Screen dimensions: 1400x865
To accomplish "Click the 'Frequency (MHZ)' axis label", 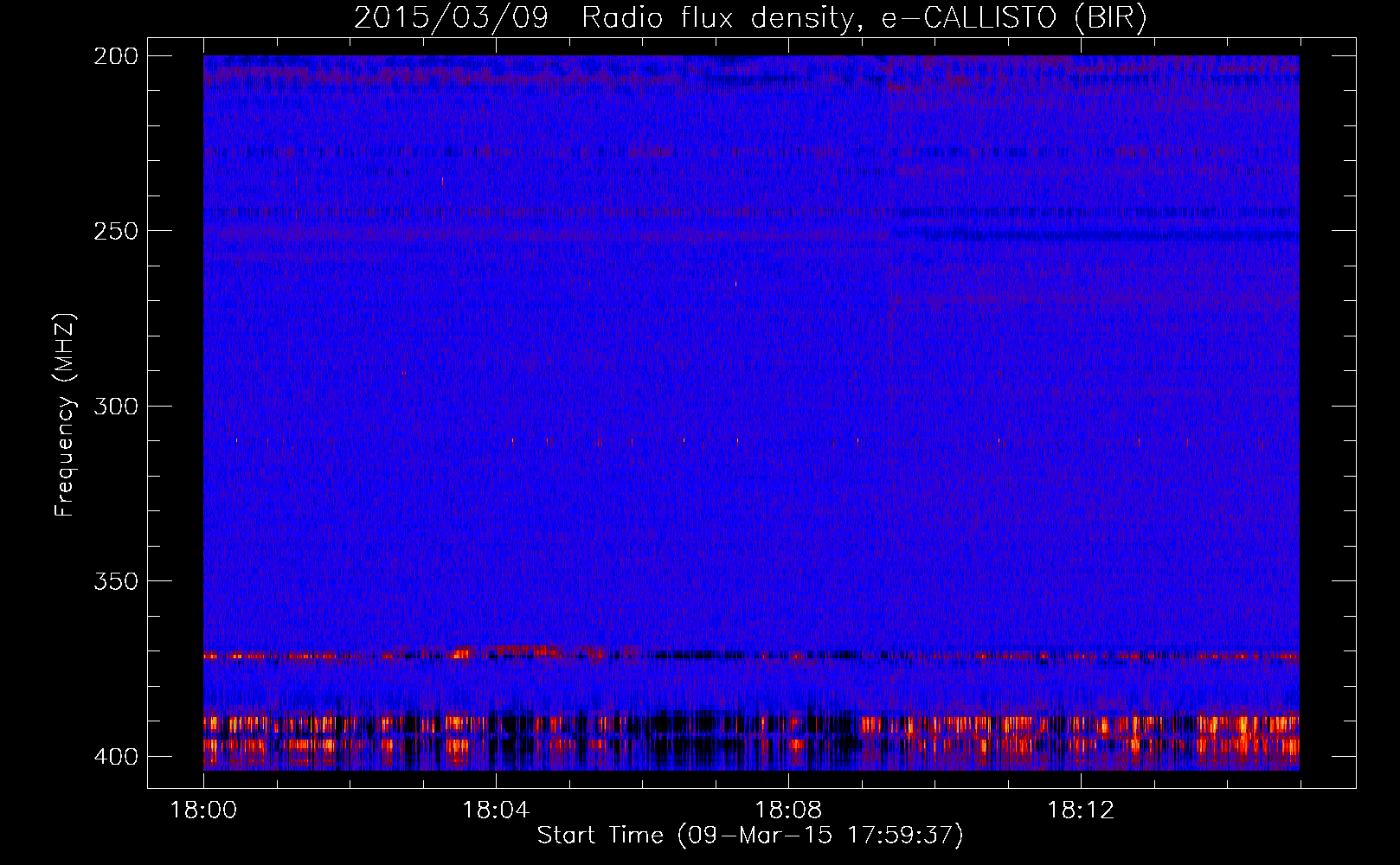I will (65, 414).
